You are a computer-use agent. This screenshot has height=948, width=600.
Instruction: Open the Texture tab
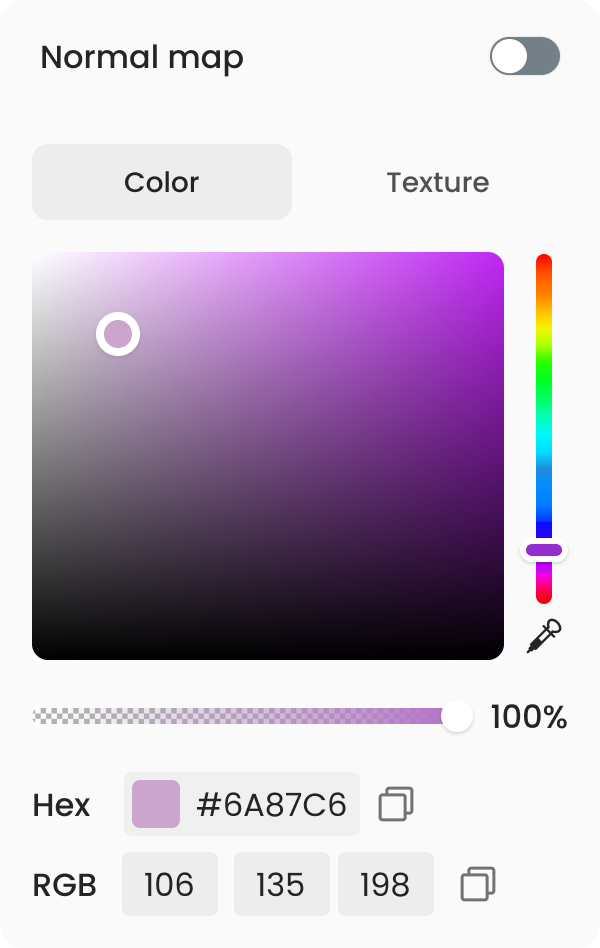pyautogui.click(x=437, y=182)
